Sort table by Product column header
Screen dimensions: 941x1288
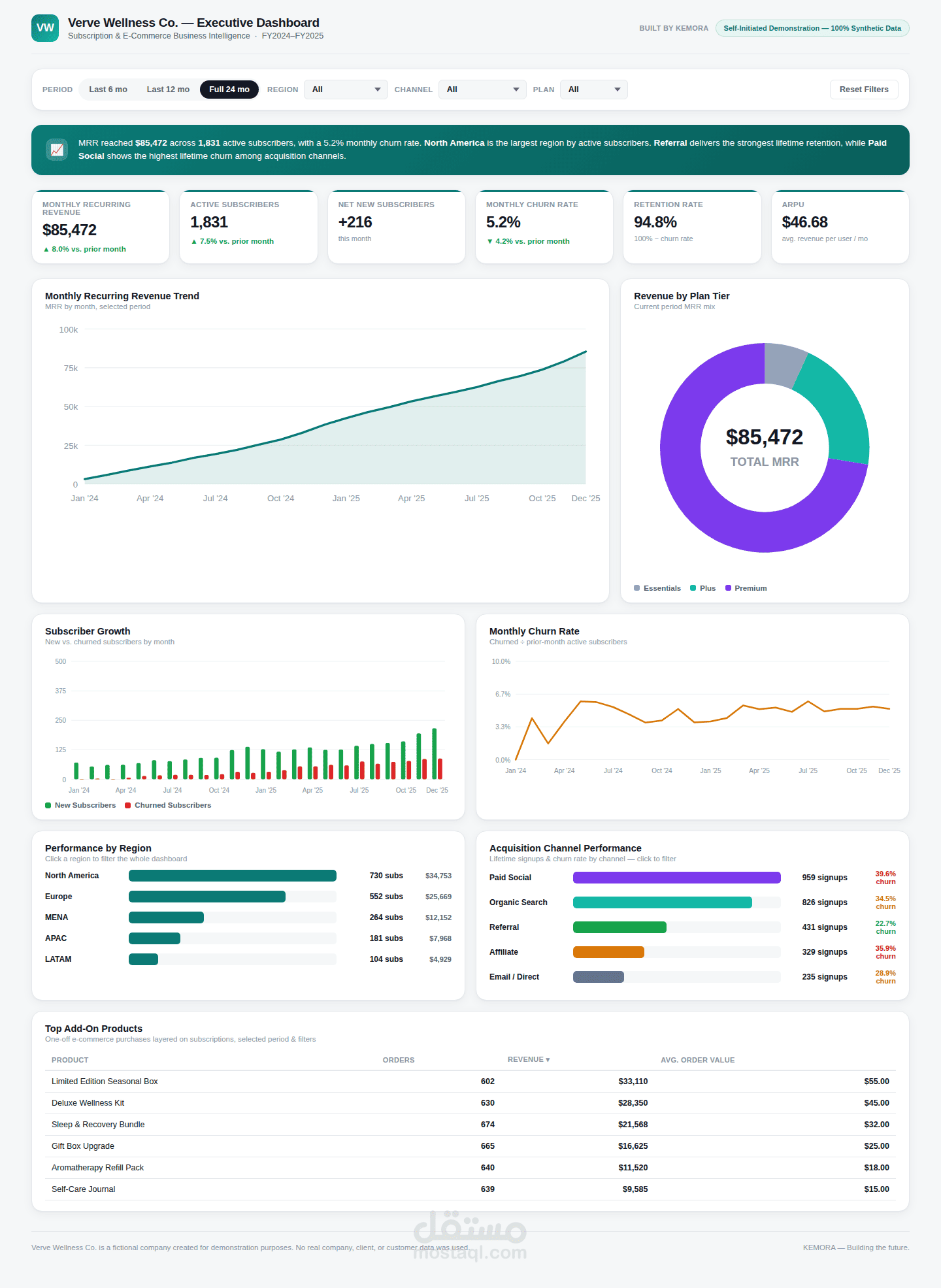(x=70, y=1060)
